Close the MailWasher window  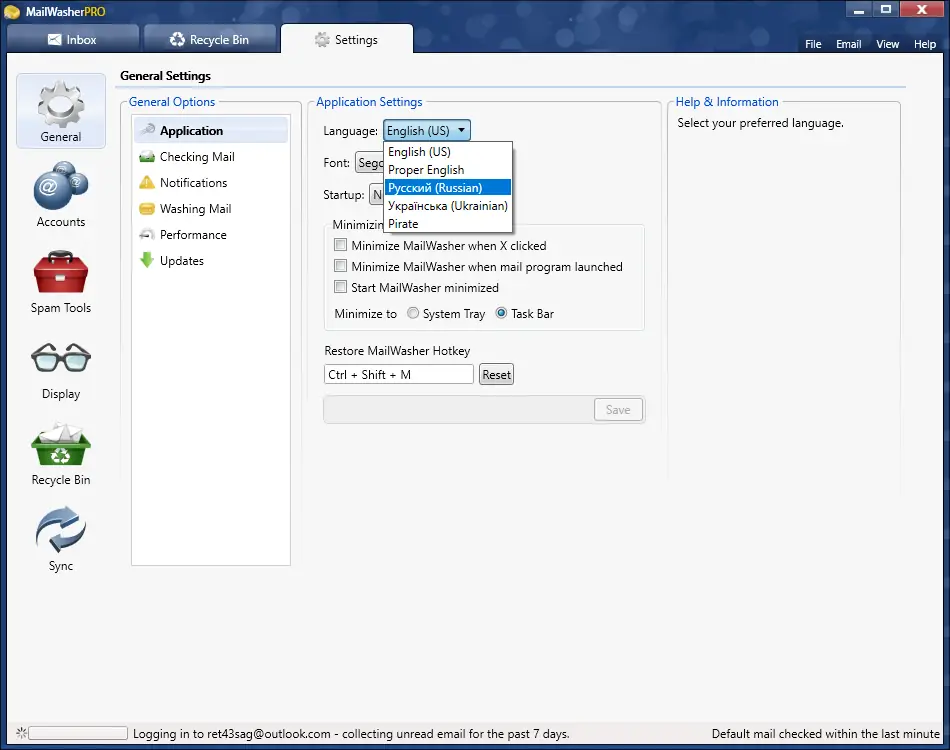[x=922, y=9]
